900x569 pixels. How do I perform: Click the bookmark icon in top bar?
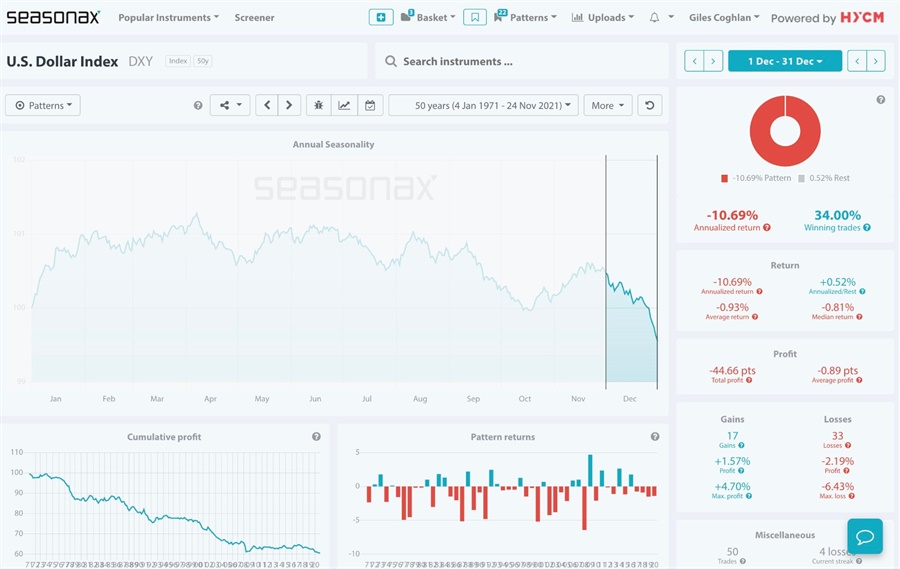point(475,17)
